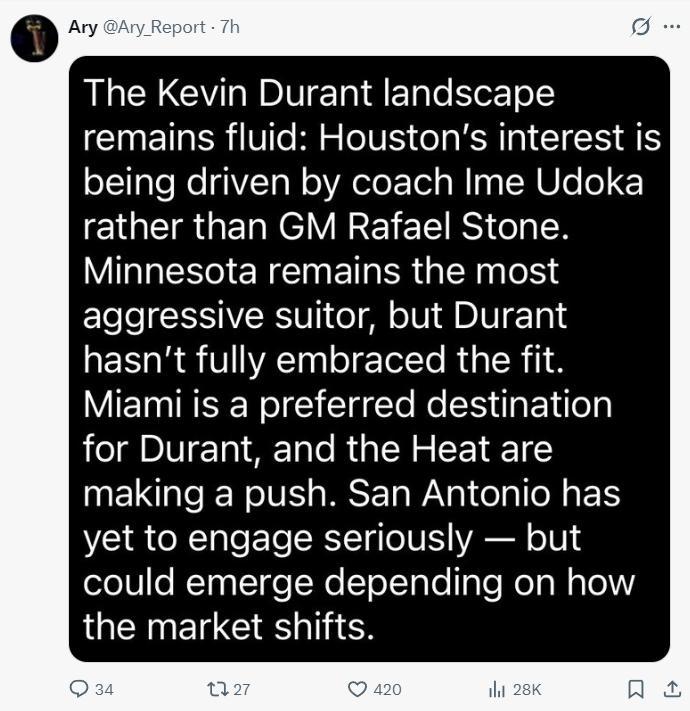Open the three-dot more options menu
This screenshot has width=690, height=711.
click(x=671, y=28)
